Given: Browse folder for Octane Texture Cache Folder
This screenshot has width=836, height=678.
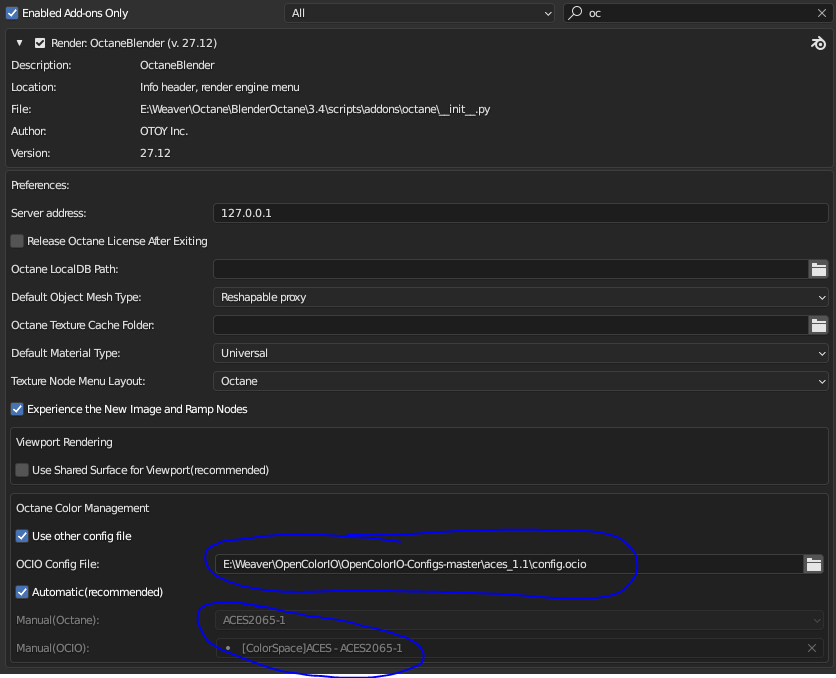Looking at the screenshot, I should click(x=818, y=325).
